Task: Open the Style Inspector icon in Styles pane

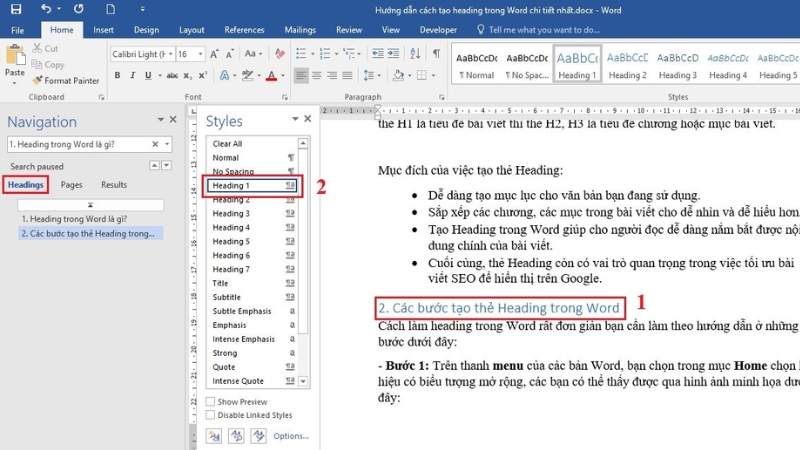Action: click(235, 436)
